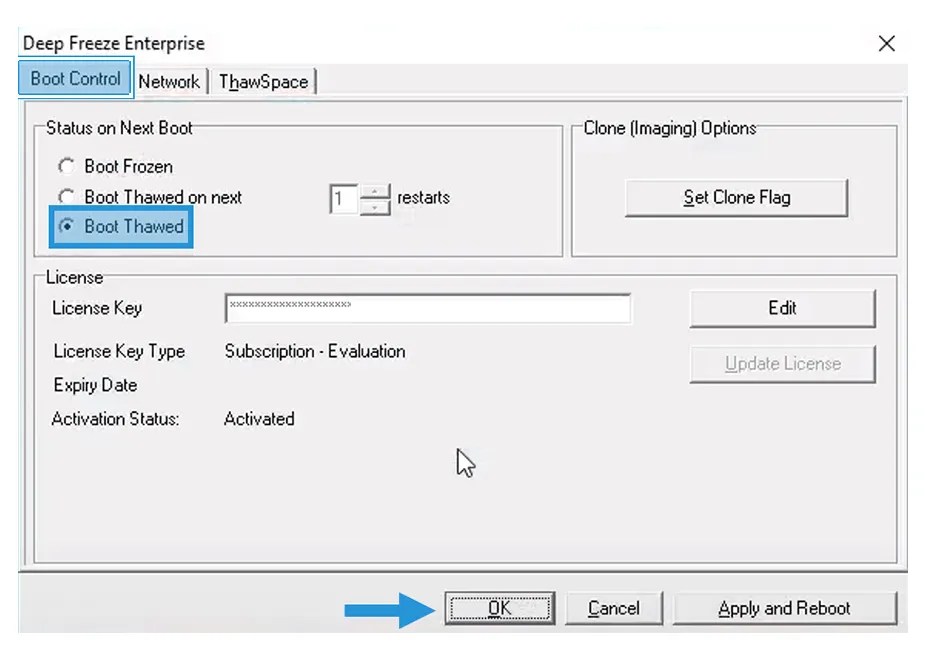The height and width of the screenshot is (658, 925).
Task: Select the Boot Control tab
Action: [x=74, y=77]
